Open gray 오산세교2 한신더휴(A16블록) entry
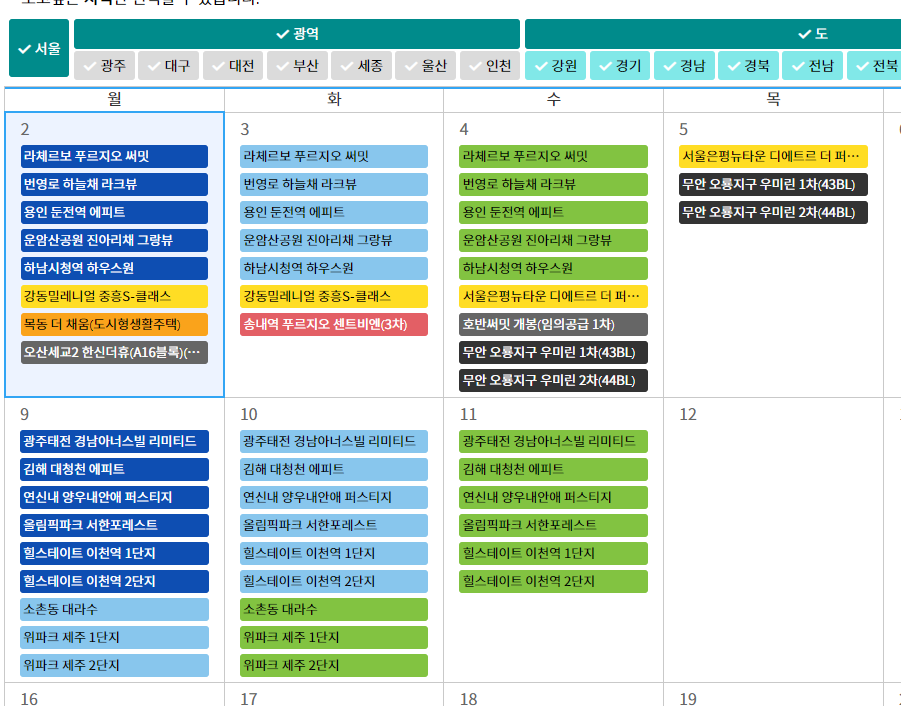 [x=114, y=353]
